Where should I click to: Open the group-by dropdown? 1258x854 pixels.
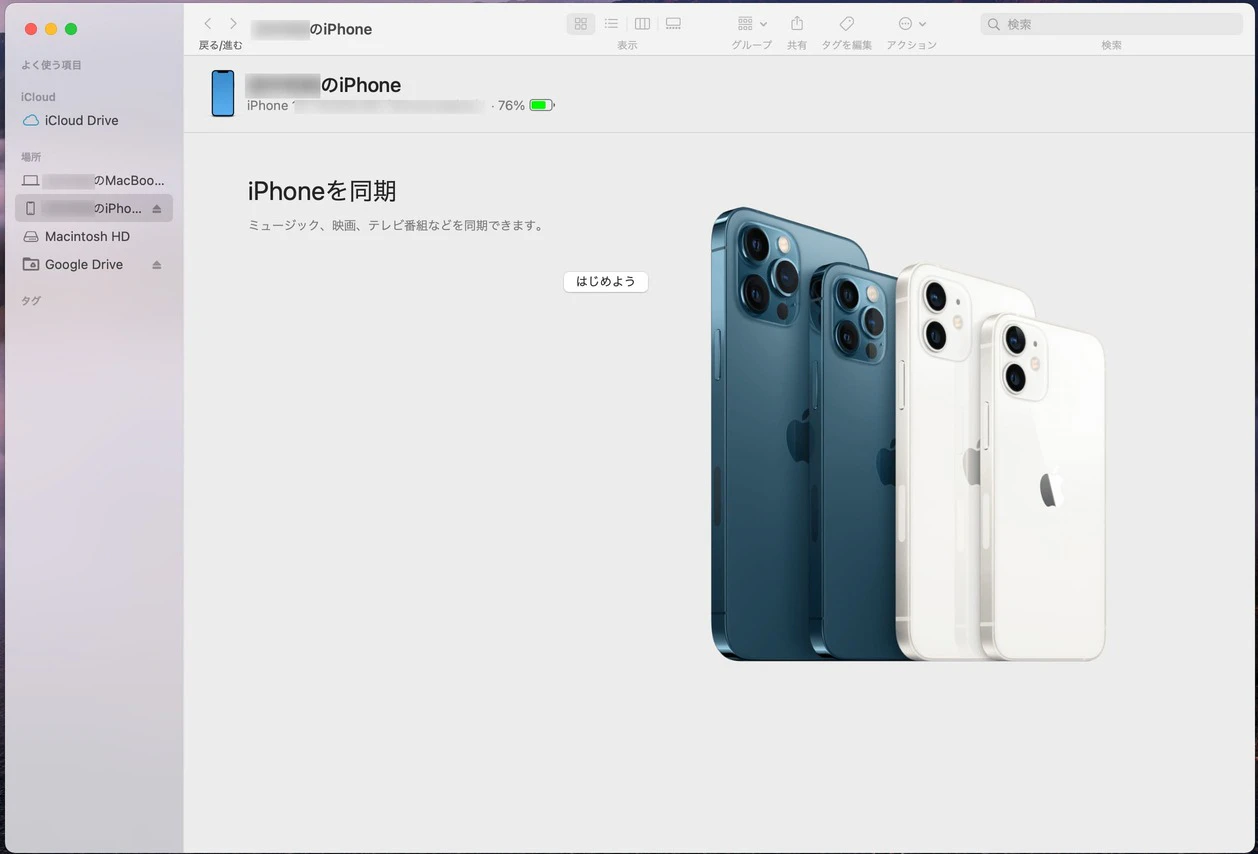tap(752, 24)
